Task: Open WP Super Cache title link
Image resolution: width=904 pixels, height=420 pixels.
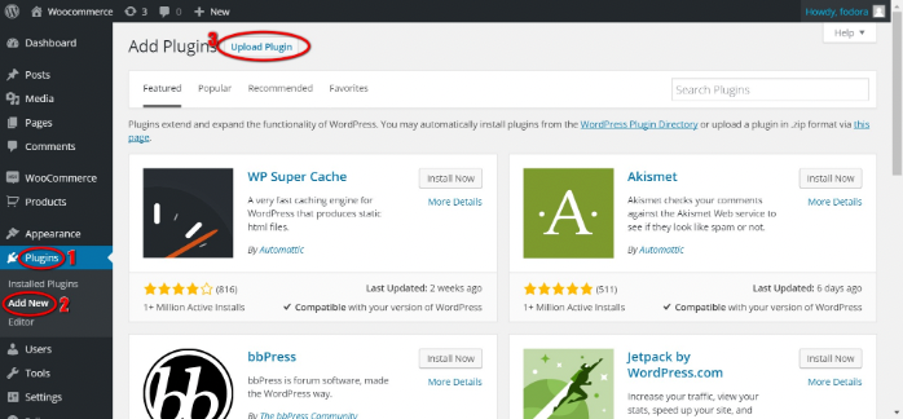Action: 297,177
